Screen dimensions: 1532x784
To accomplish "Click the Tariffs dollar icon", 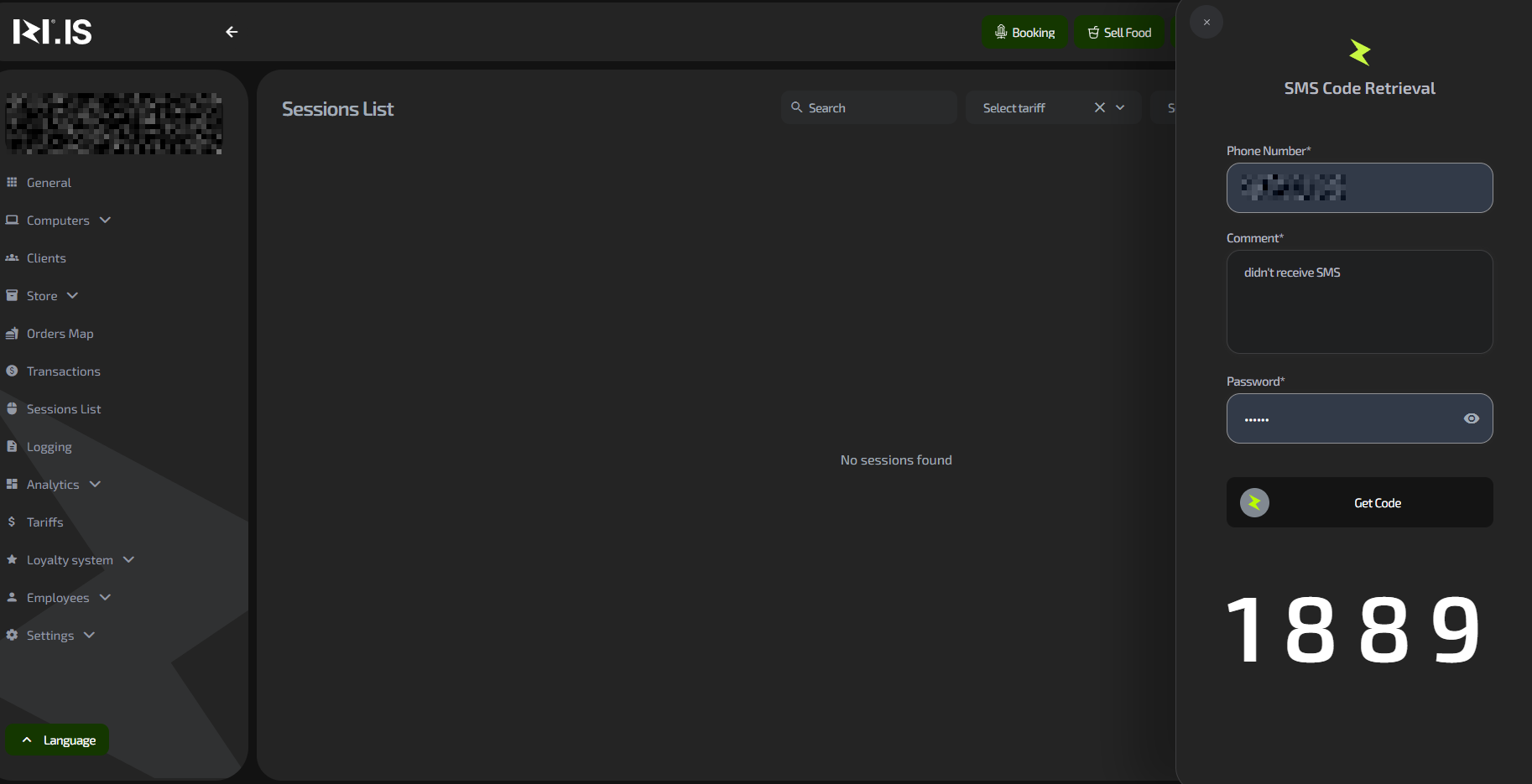I will click(x=12, y=522).
